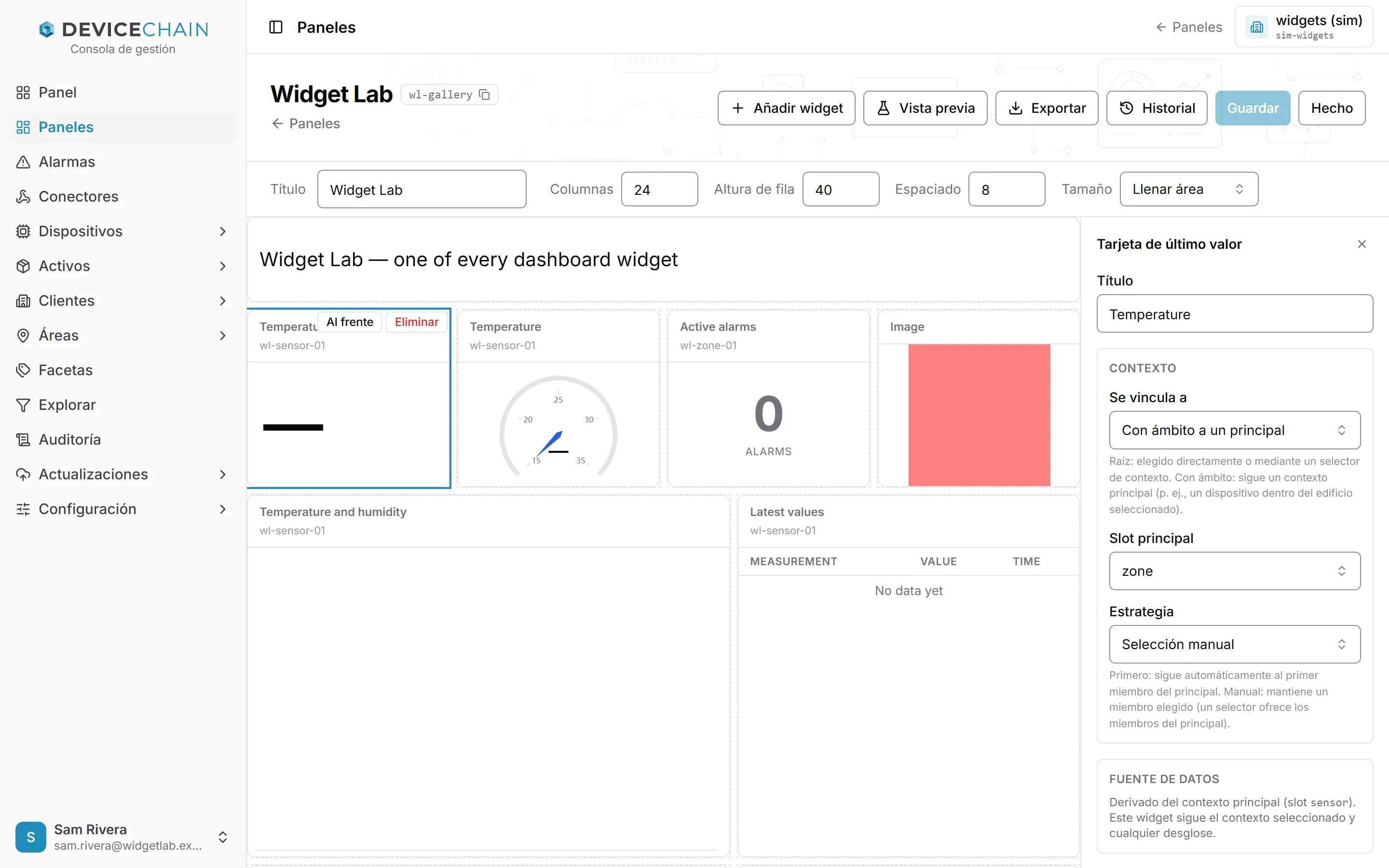This screenshot has width=1389, height=868.
Task: Close the Tarjeta de último valor panel
Action: (1362, 244)
